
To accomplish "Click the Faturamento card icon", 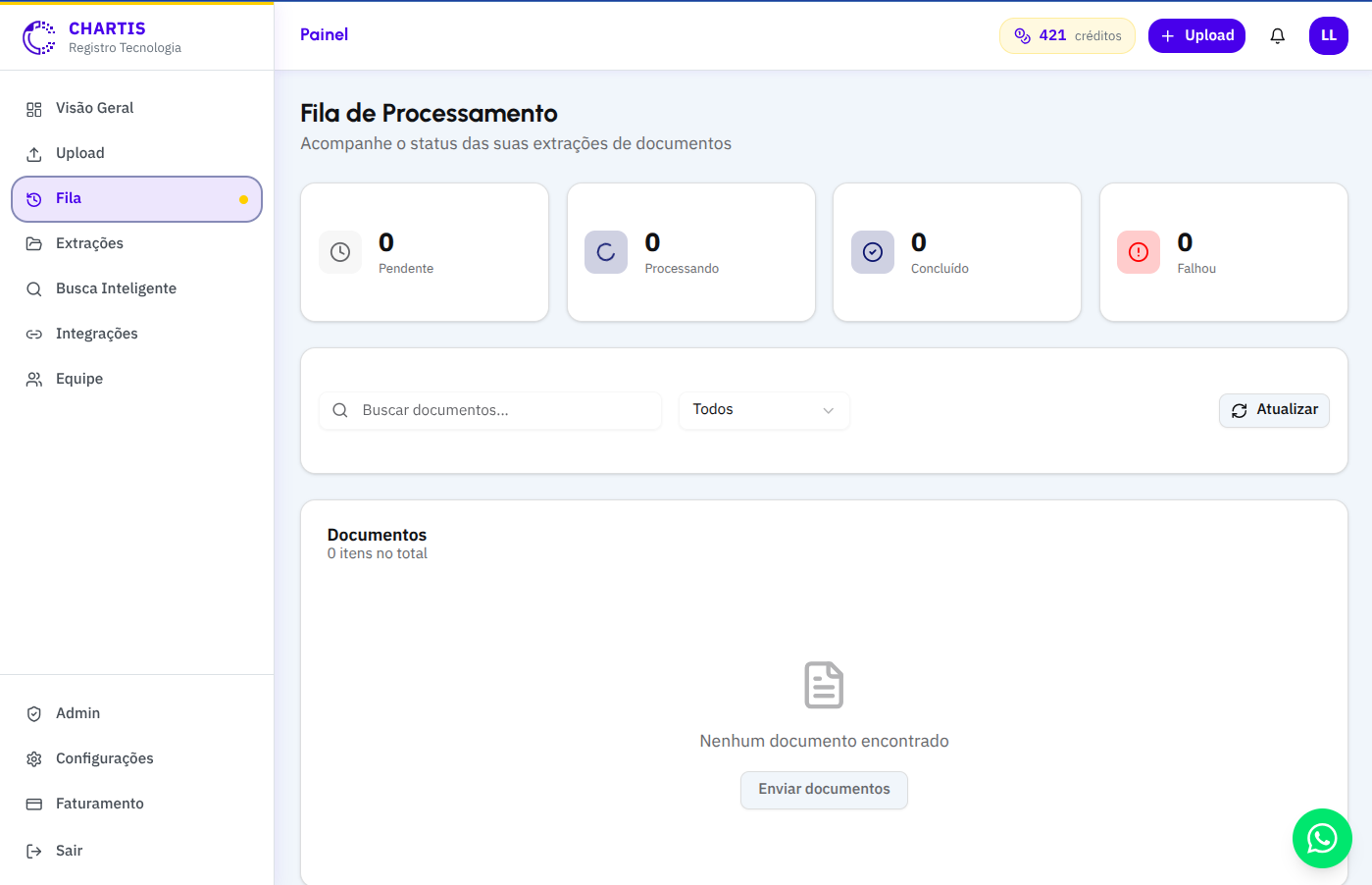I will click(34, 805).
